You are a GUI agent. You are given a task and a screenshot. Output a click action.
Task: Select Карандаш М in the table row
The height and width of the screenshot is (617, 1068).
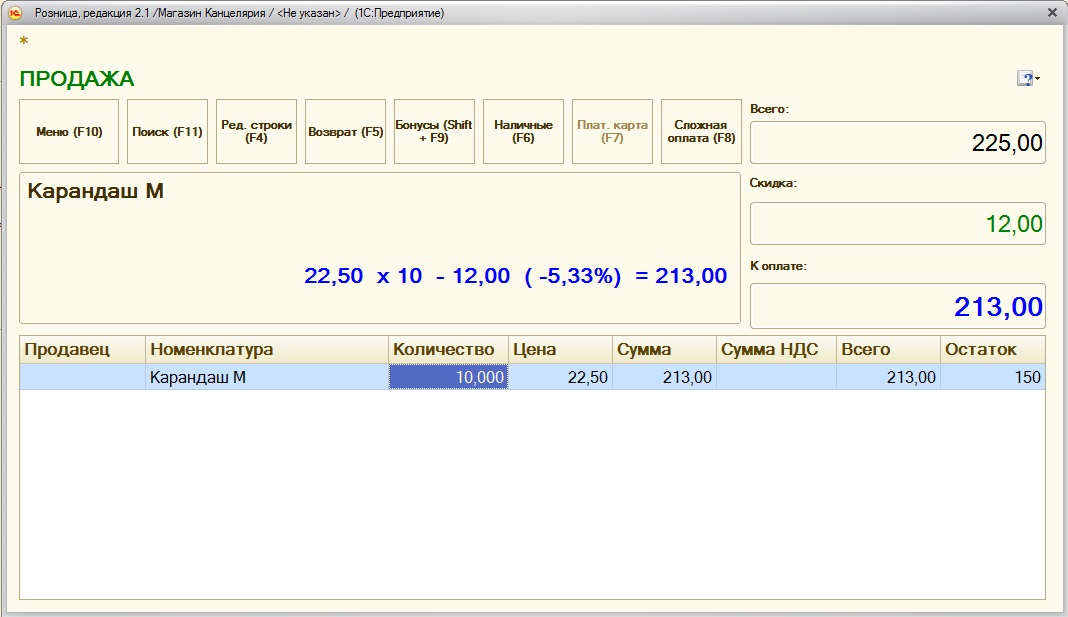click(266, 377)
